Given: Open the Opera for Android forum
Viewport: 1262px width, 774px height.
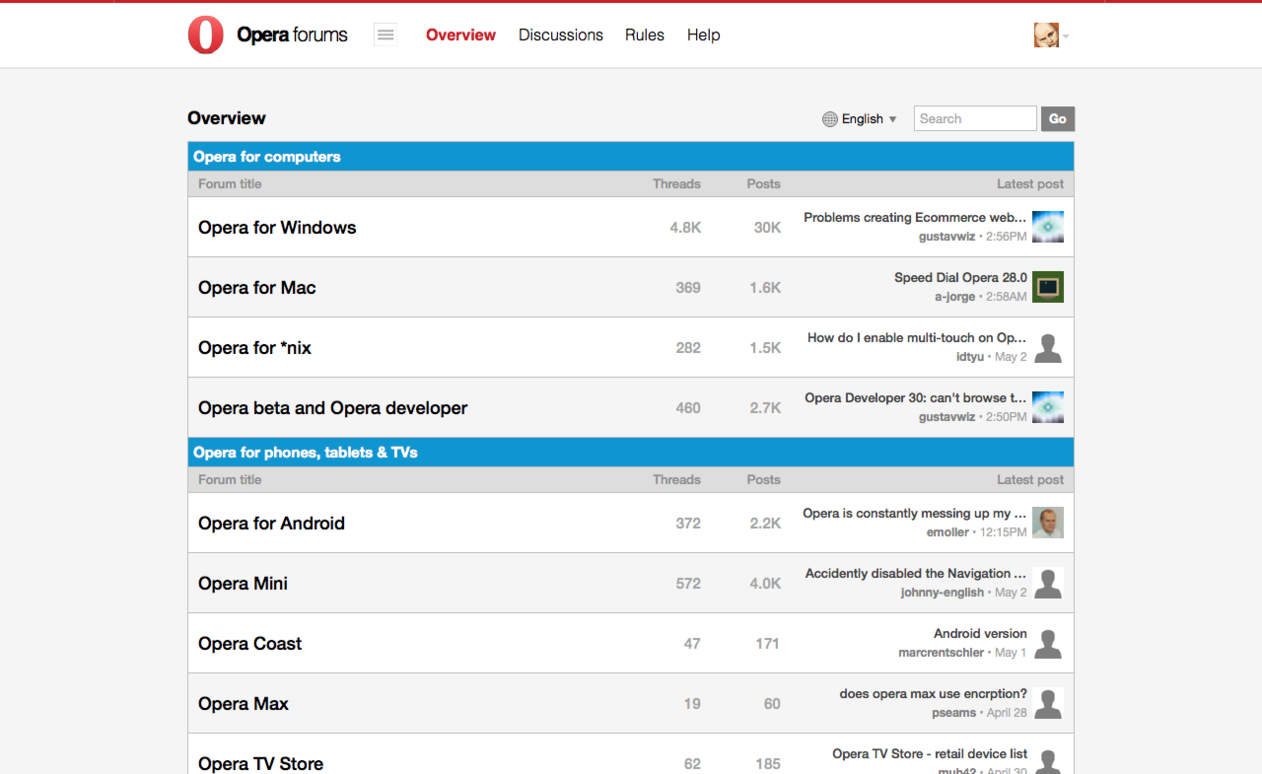Looking at the screenshot, I should coord(271,524).
